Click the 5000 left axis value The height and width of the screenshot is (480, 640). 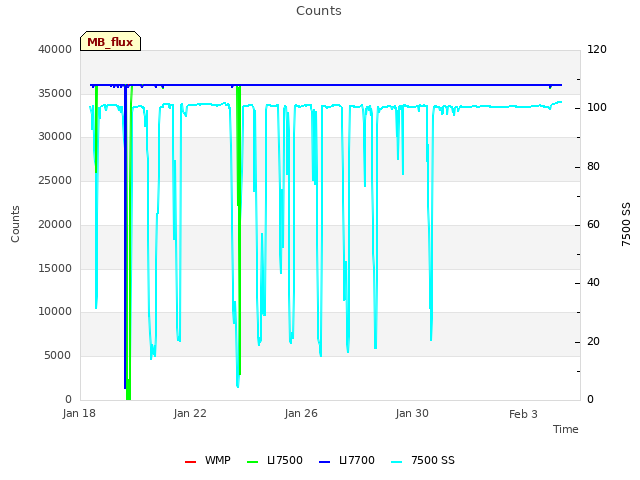pos(58,356)
